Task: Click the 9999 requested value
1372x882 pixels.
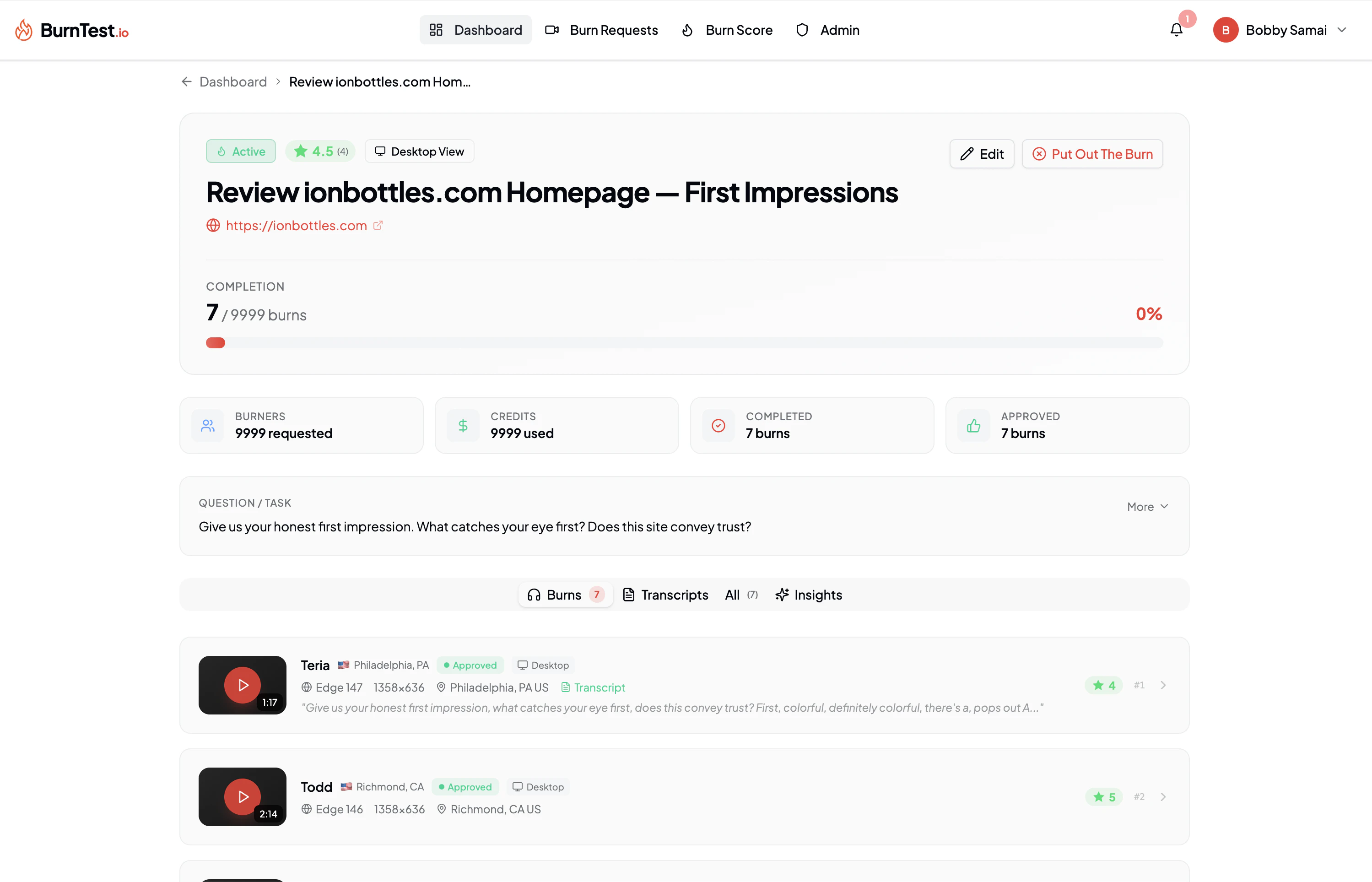Action: tap(283, 433)
